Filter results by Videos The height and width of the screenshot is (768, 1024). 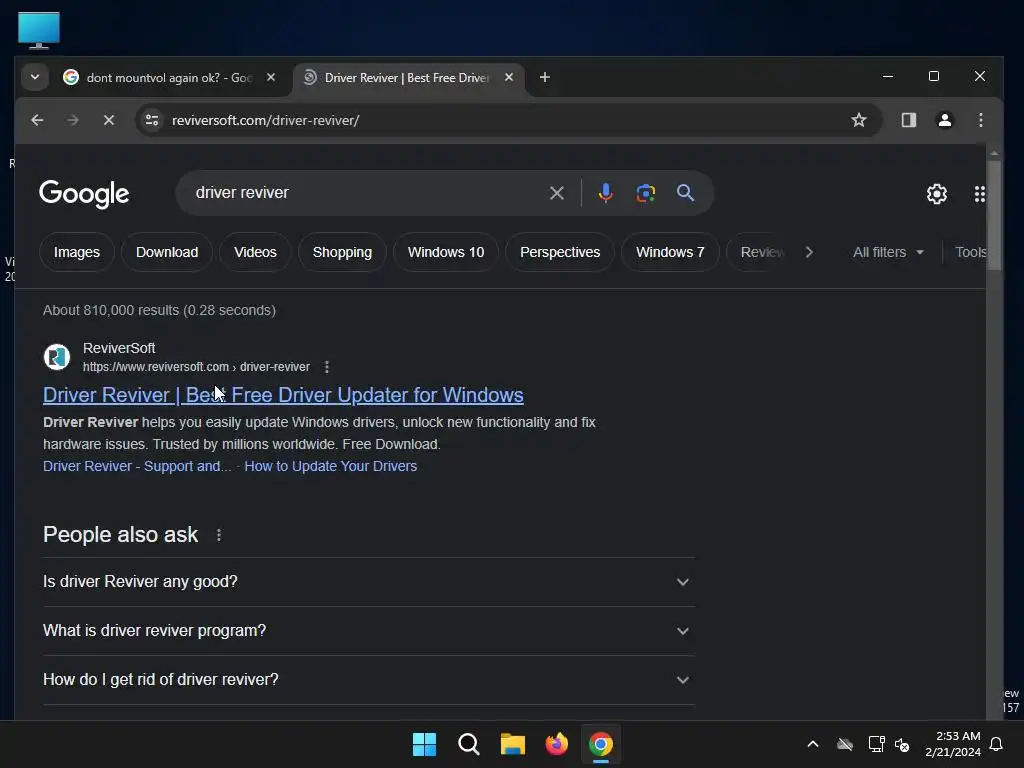pos(255,252)
